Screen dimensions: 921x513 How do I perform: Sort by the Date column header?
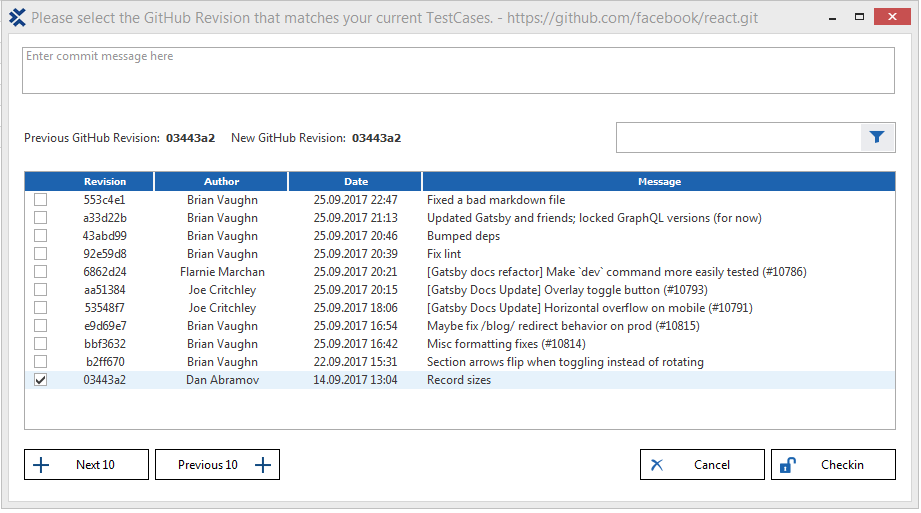click(356, 182)
